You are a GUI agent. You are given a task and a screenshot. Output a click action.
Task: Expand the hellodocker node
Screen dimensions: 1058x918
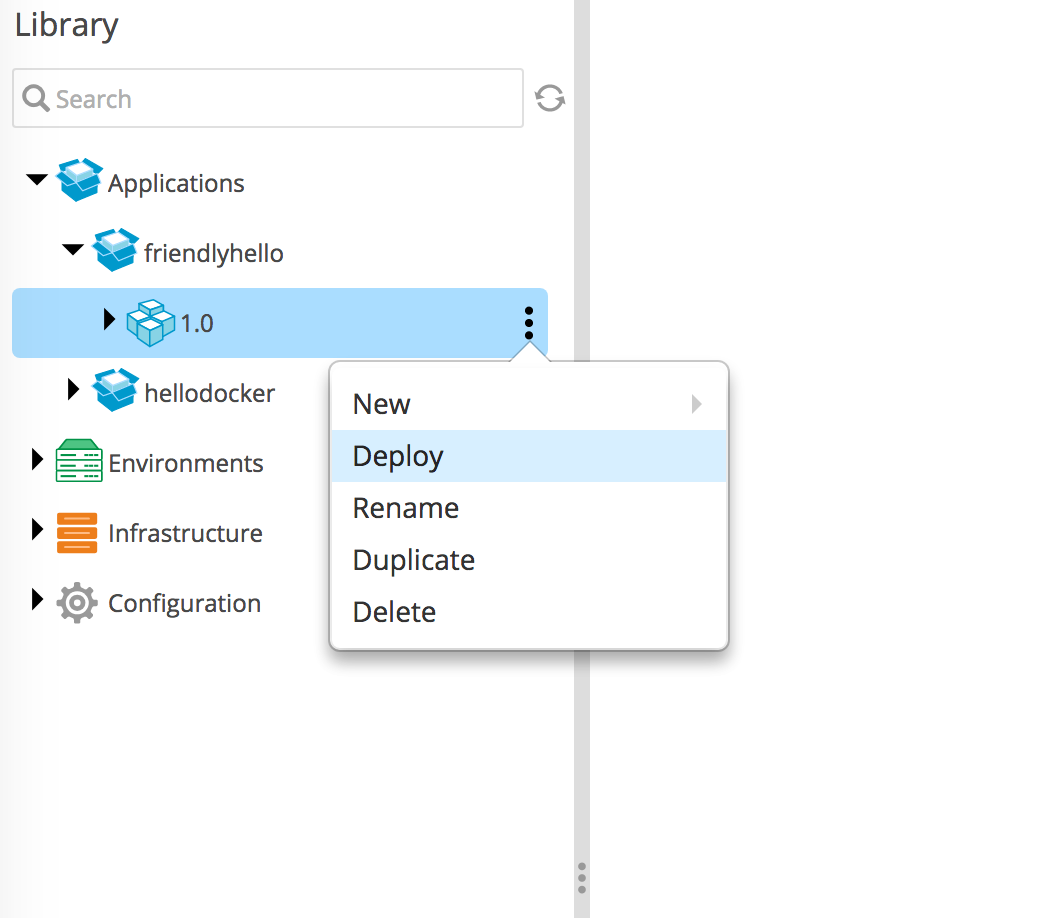73,390
